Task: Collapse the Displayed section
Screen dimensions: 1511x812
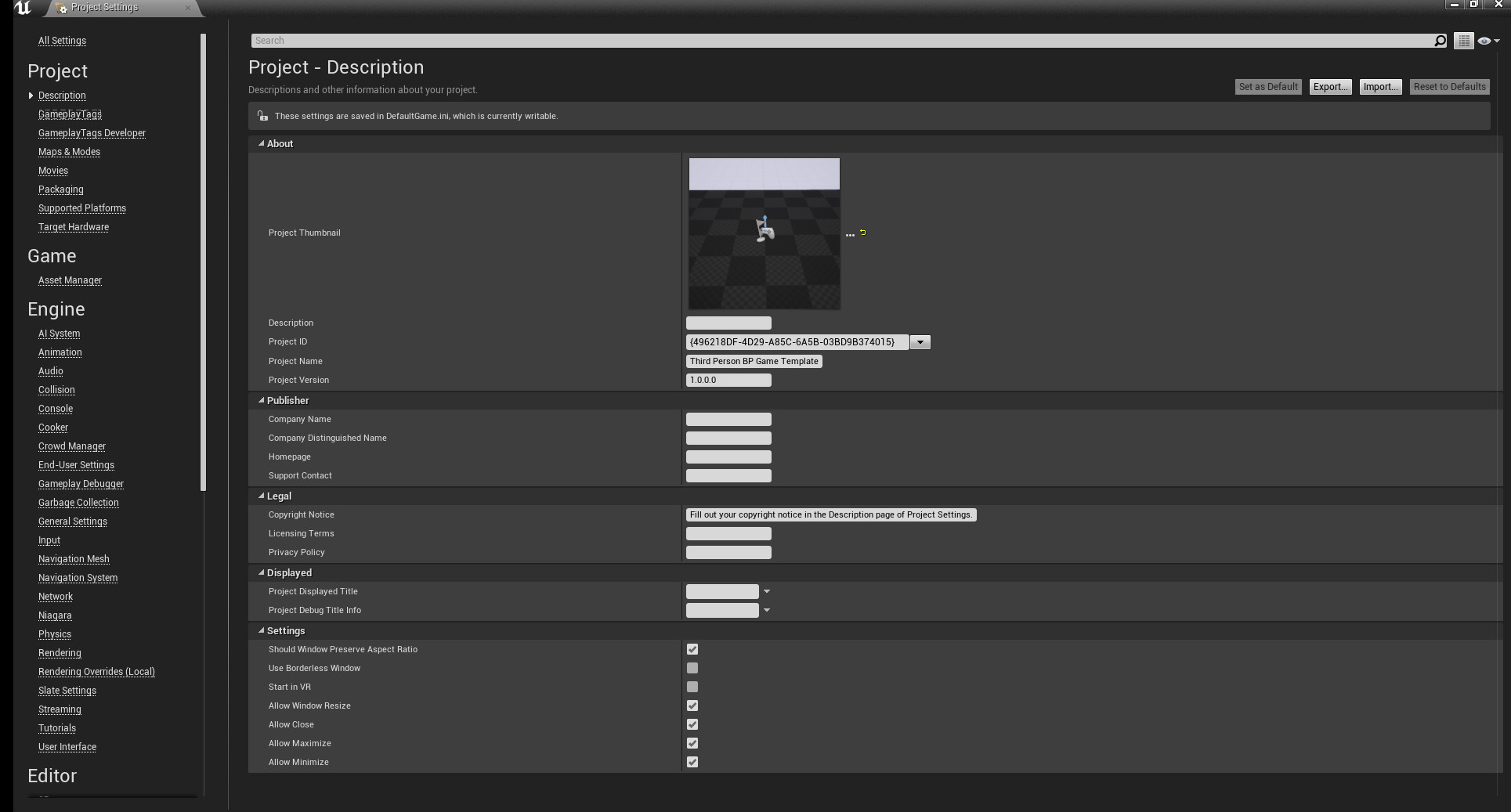Action: pos(262,572)
